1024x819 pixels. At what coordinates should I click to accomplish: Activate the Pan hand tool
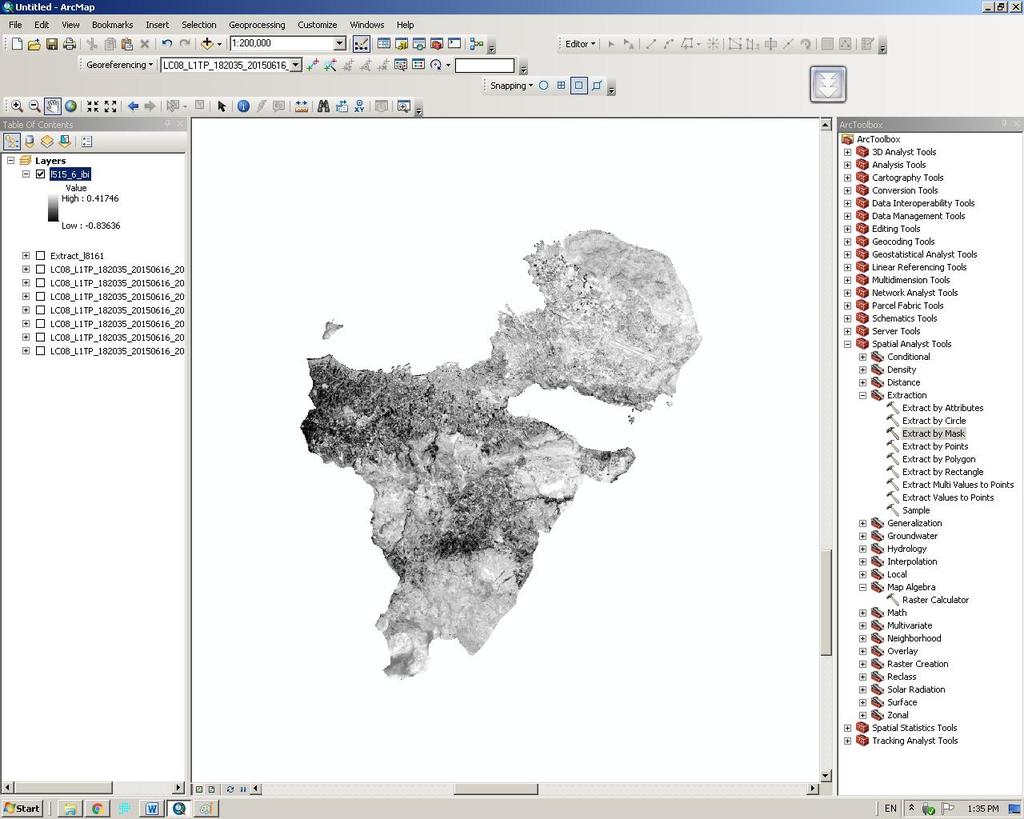point(52,106)
